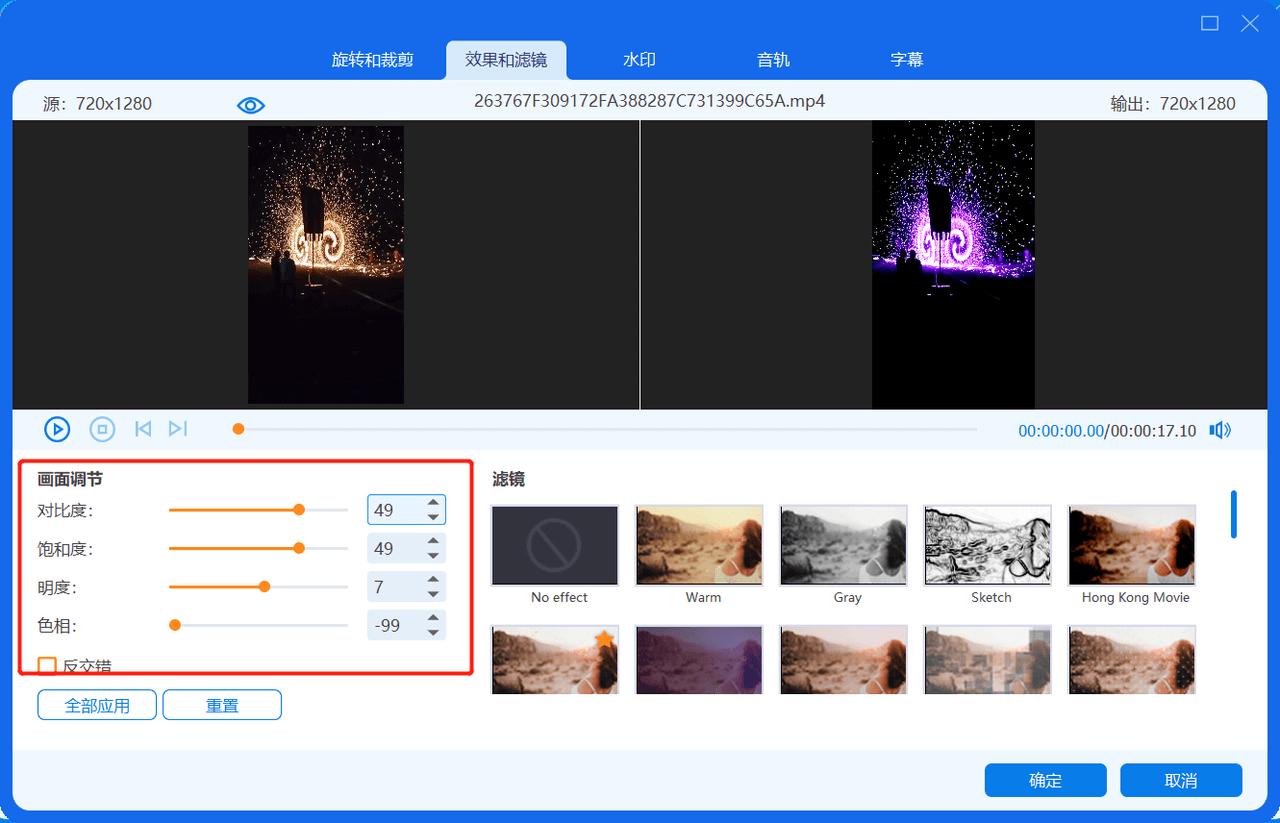Select the No effect filter thumbnail
1280x823 pixels.
point(554,545)
